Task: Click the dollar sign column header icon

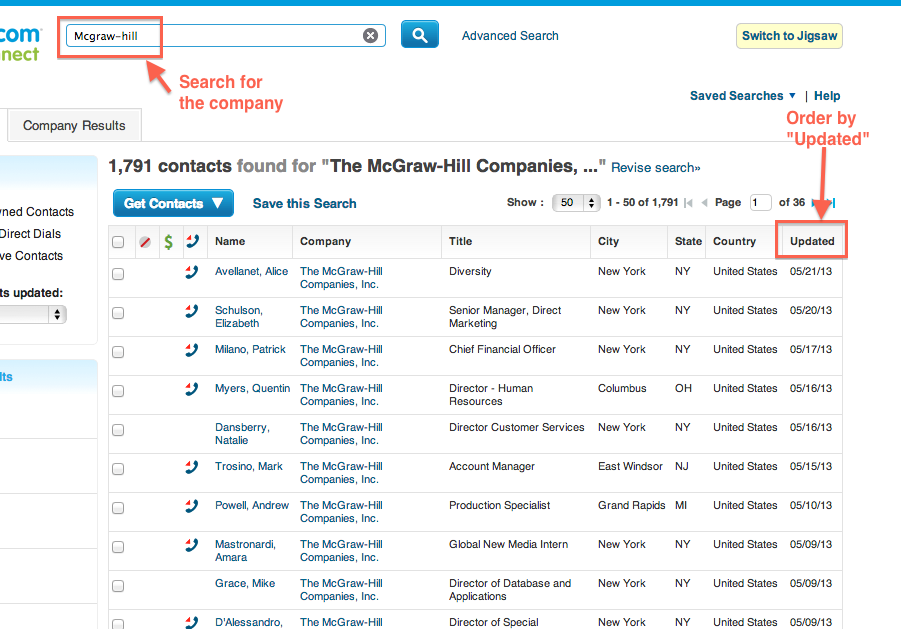Action: (x=168, y=242)
